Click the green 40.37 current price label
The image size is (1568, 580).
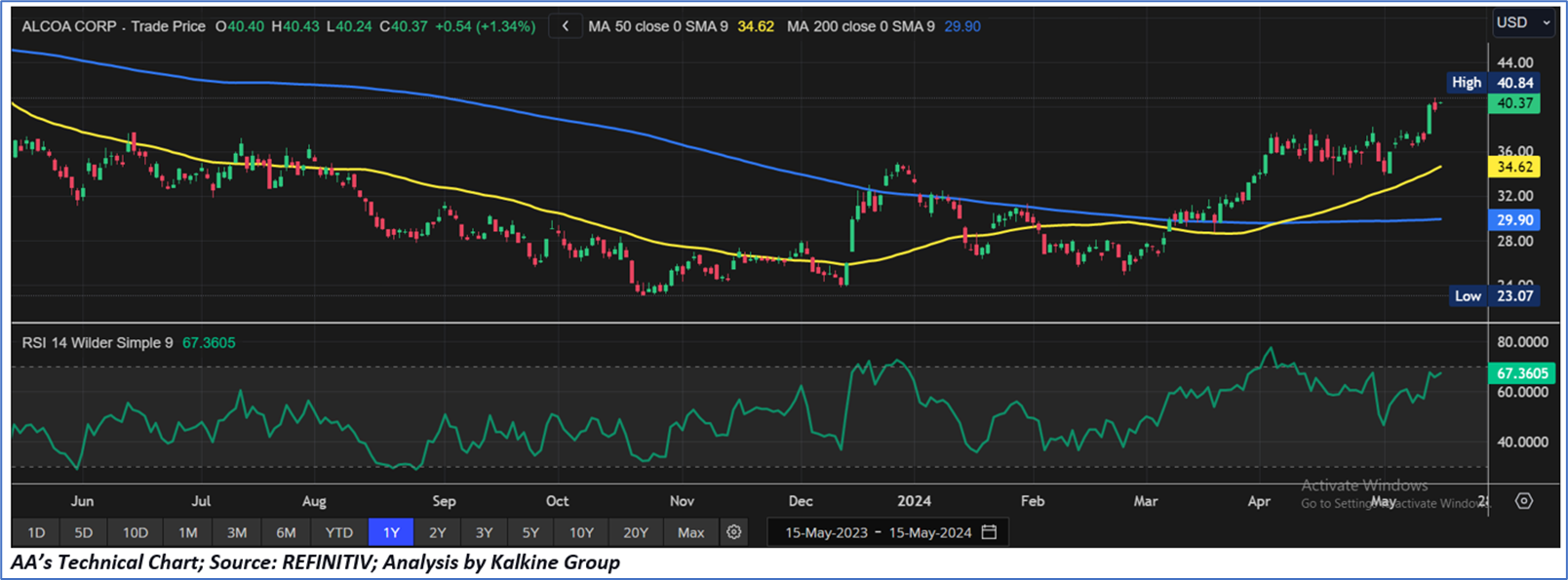[1514, 103]
